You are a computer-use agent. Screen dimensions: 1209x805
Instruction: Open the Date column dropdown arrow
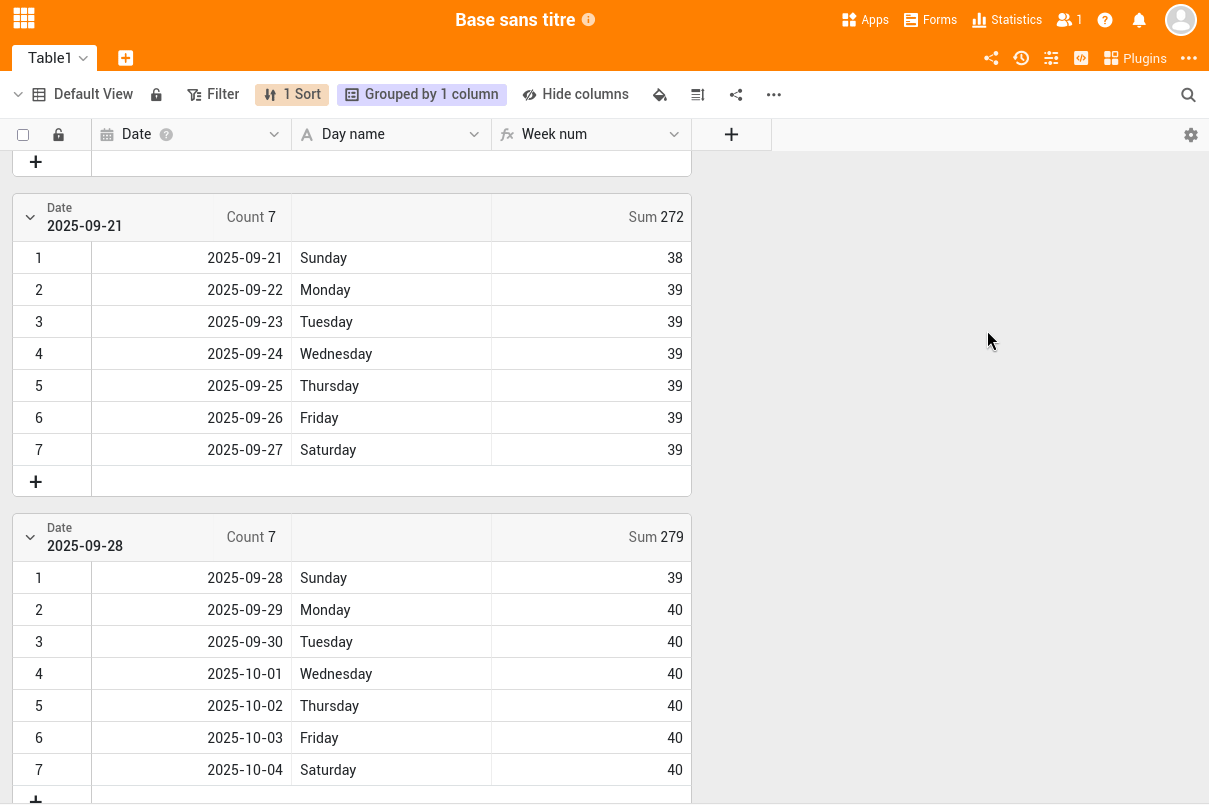pos(274,135)
